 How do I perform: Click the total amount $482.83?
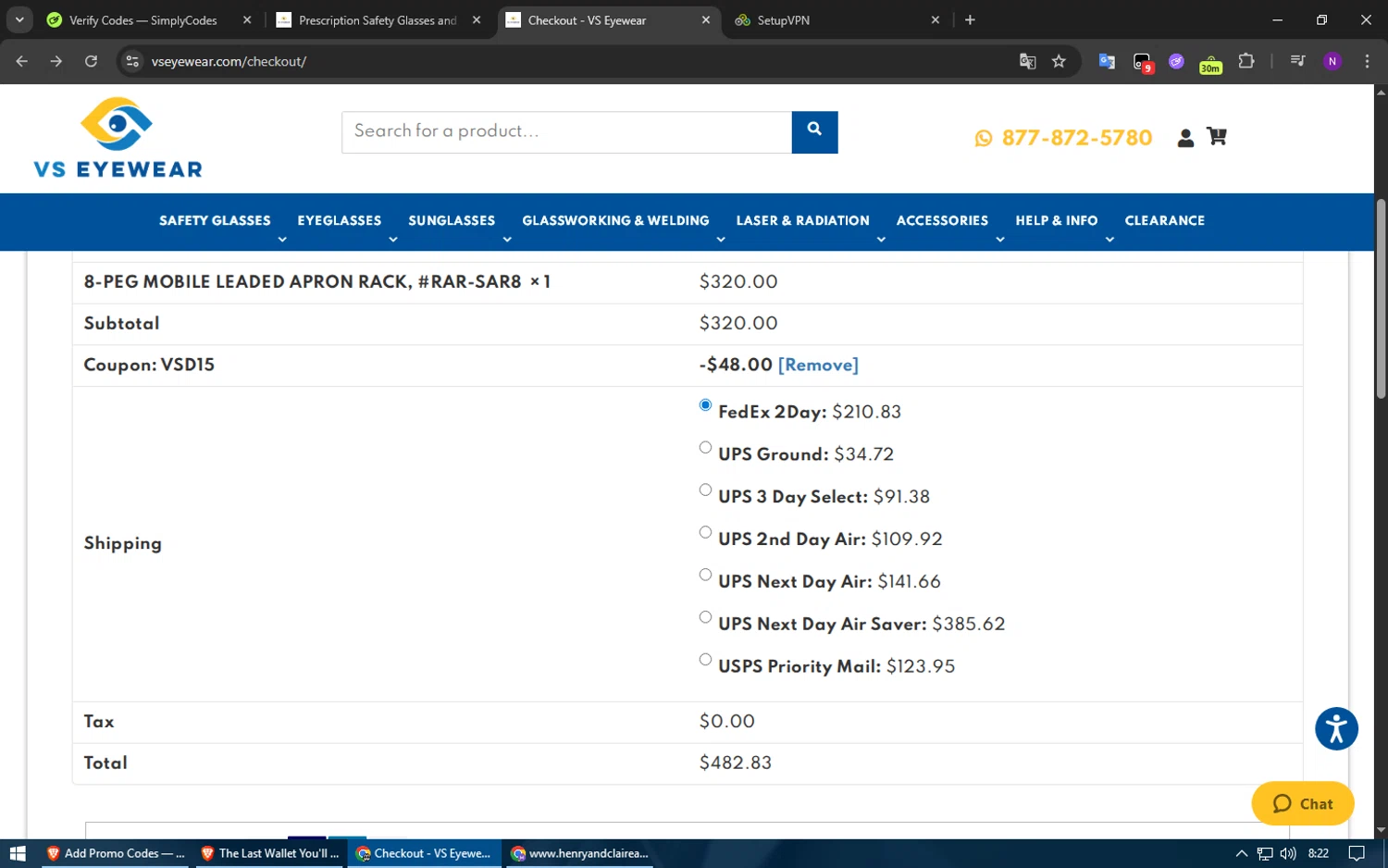736,763
